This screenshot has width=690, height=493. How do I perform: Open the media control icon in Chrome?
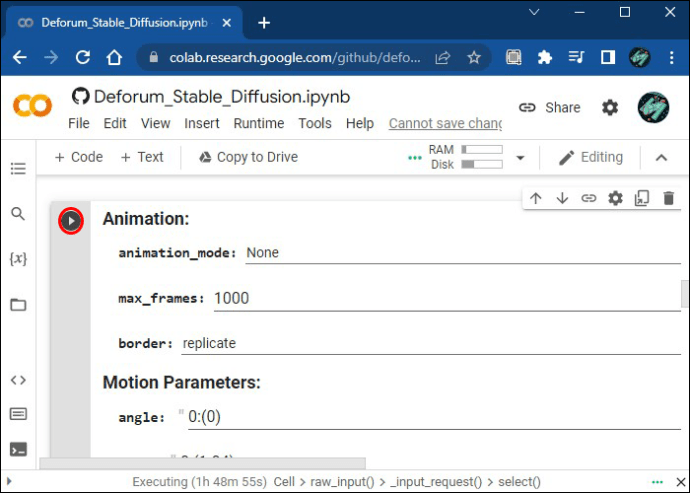(576, 57)
